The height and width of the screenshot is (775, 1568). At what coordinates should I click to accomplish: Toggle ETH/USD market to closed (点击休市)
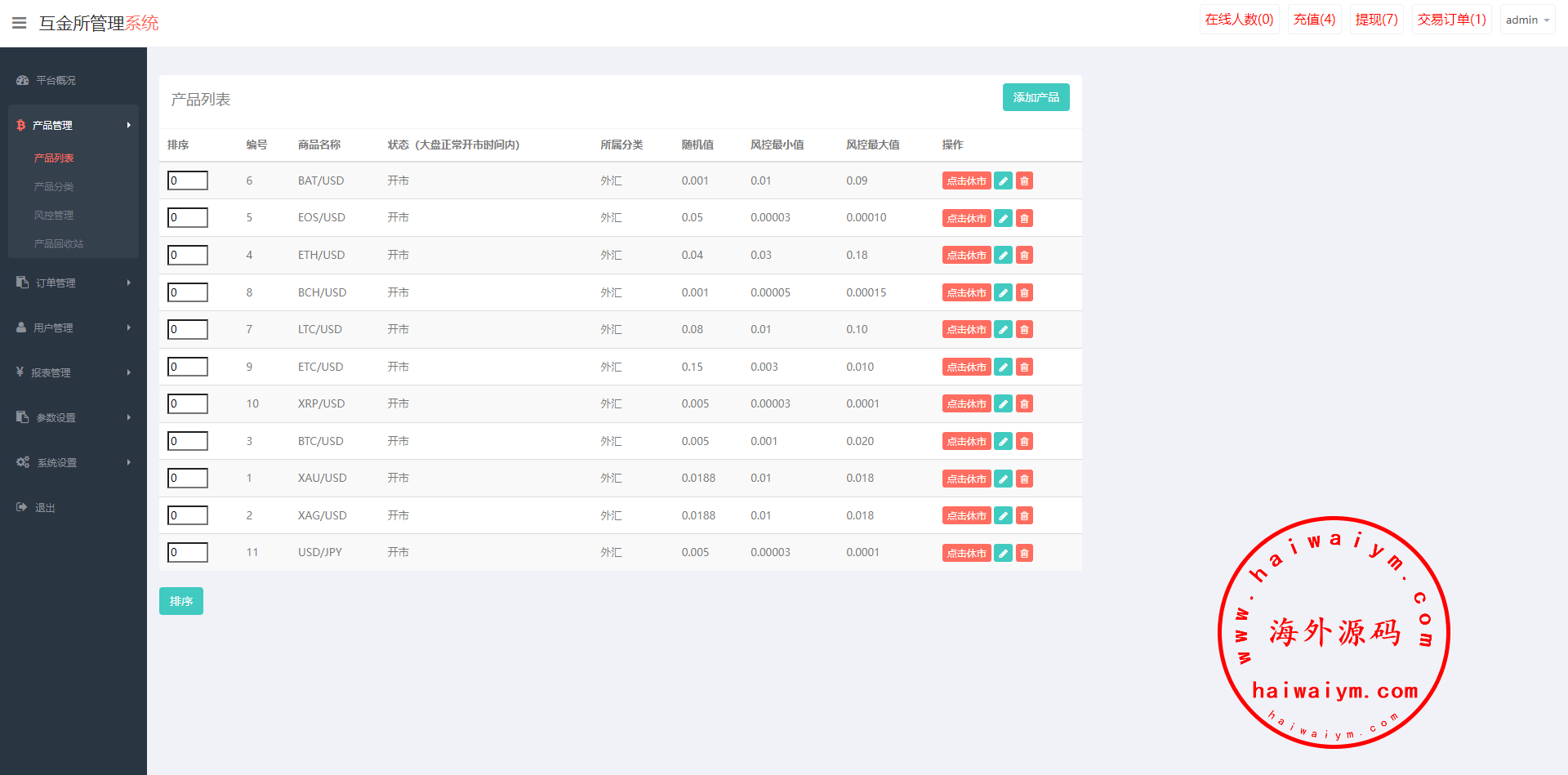click(966, 256)
